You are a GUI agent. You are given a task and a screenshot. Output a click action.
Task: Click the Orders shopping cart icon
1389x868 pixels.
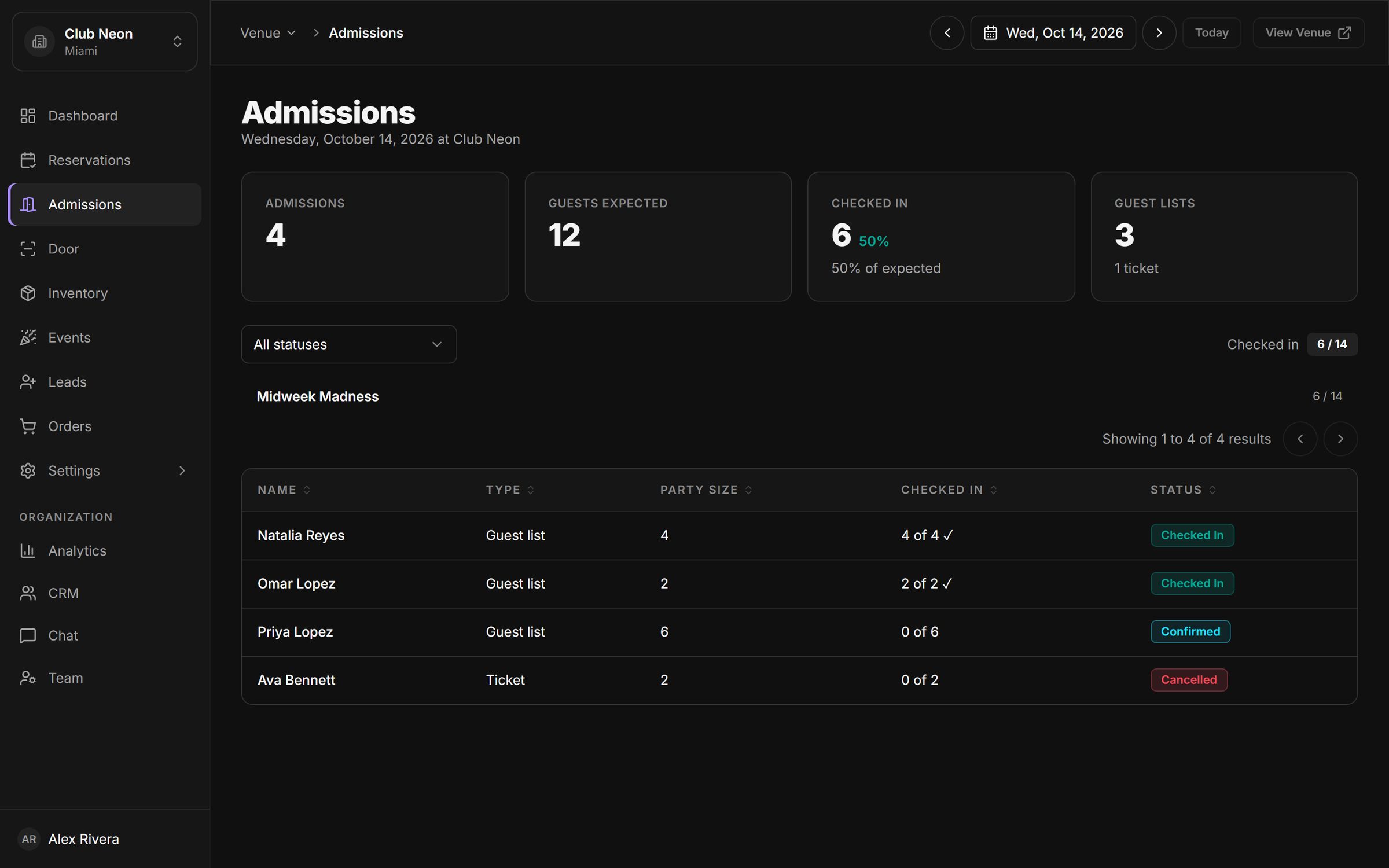[28, 426]
